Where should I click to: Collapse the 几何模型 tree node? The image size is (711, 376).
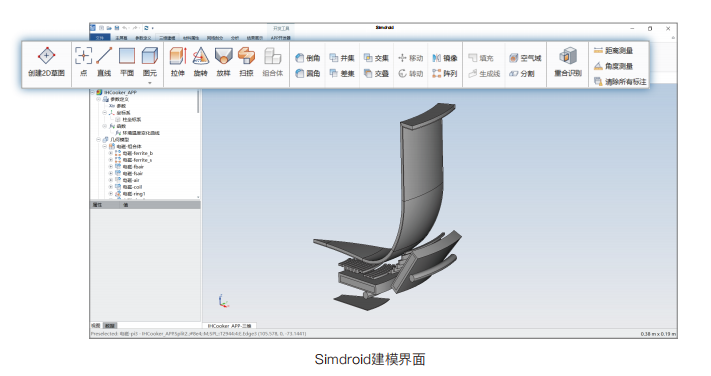coord(98,140)
